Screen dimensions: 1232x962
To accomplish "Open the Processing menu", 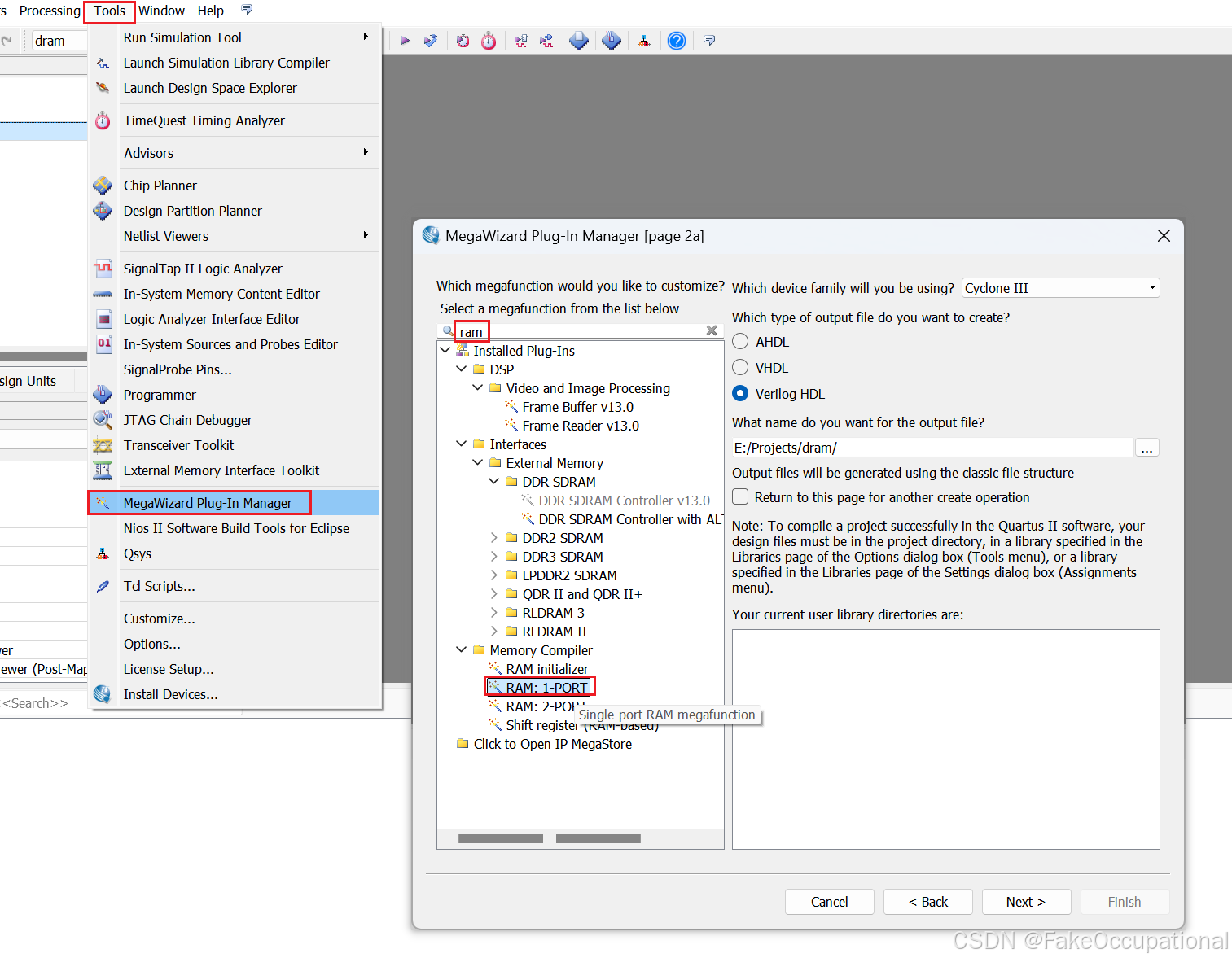I will coord(50,11).
